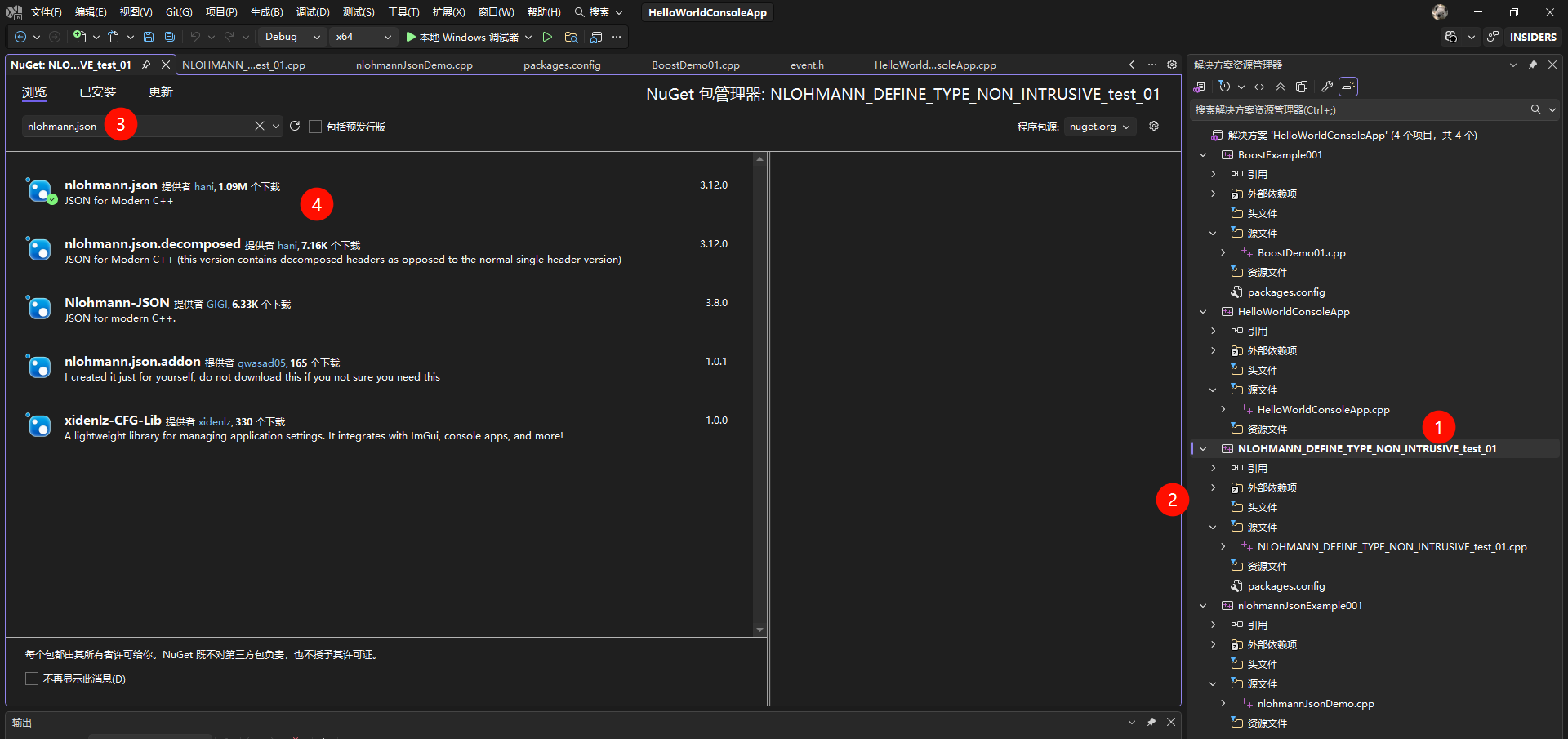Show the open document list dropdown arrow
The height and width of the screenshot is (739, 1568).
[1132, 65]
